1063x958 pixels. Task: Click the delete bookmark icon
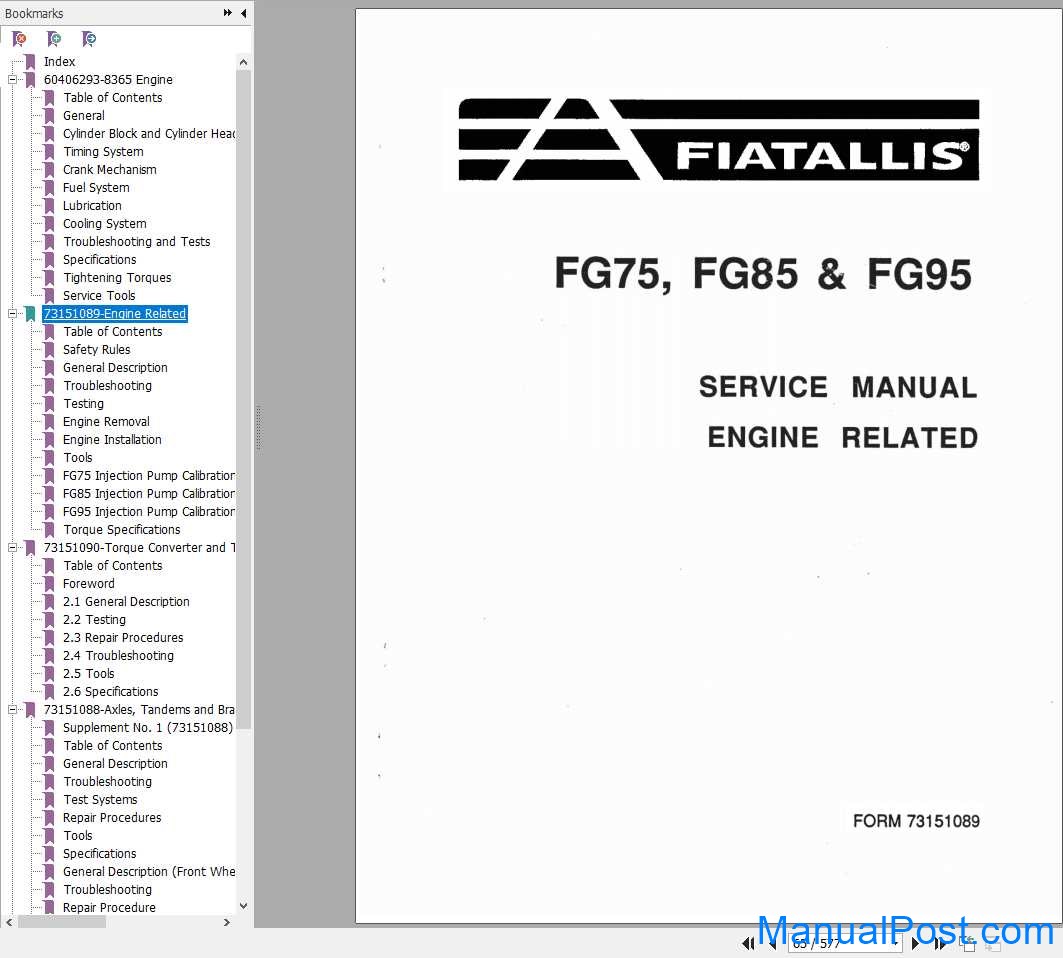click(x=20, y=39)
